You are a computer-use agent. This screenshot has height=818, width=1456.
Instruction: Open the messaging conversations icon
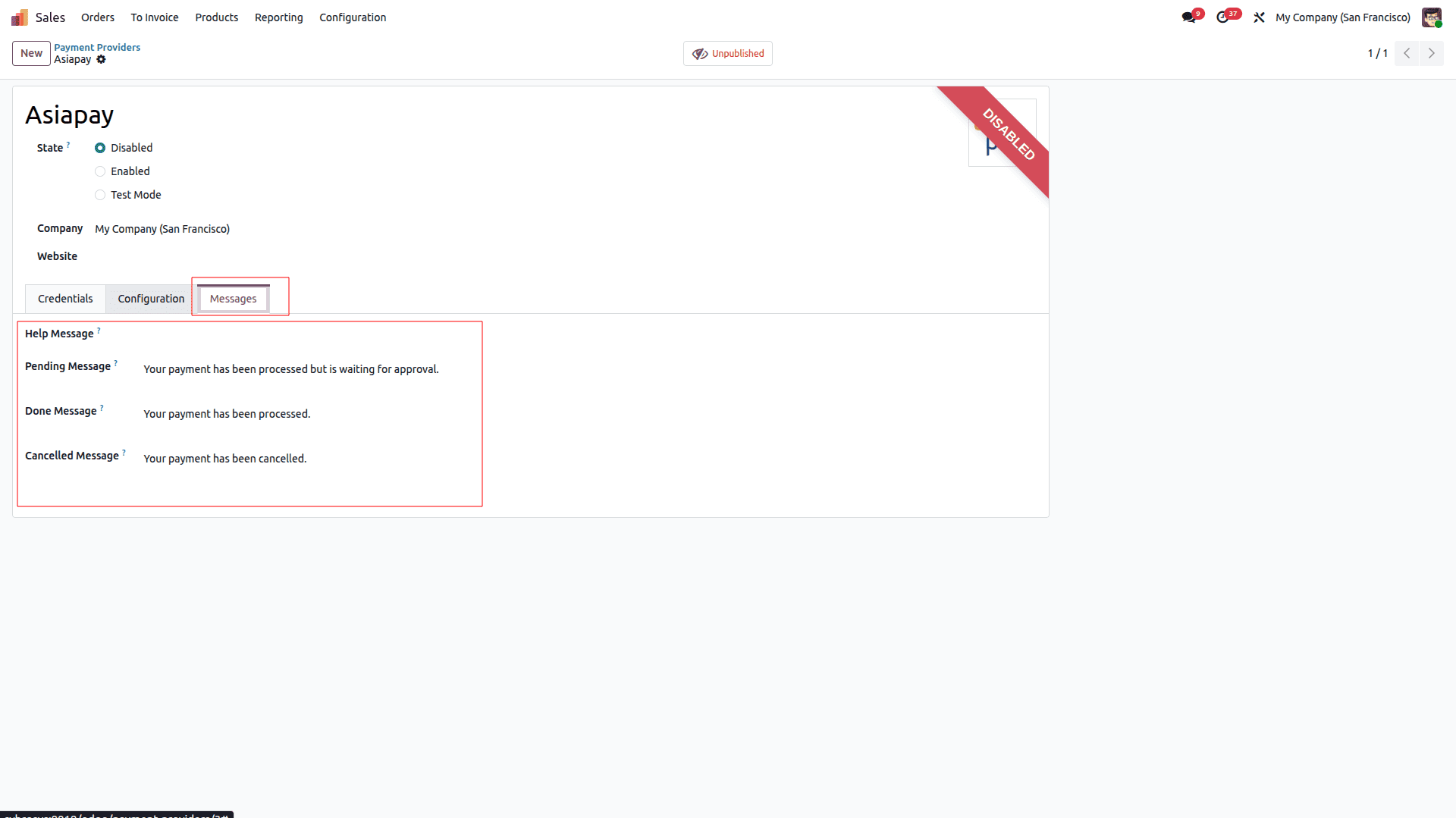[1190, 17]
